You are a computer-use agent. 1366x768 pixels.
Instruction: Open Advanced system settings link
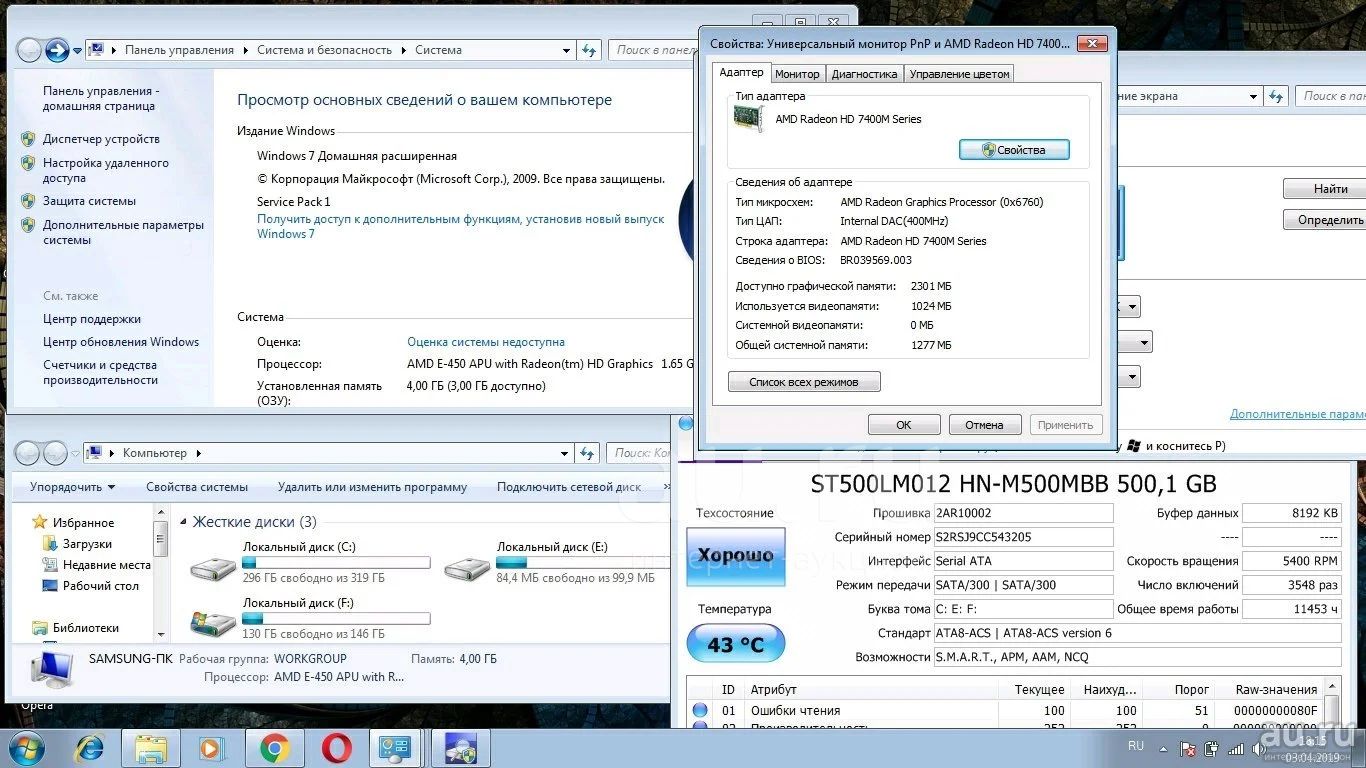click(x=123, y=232)
